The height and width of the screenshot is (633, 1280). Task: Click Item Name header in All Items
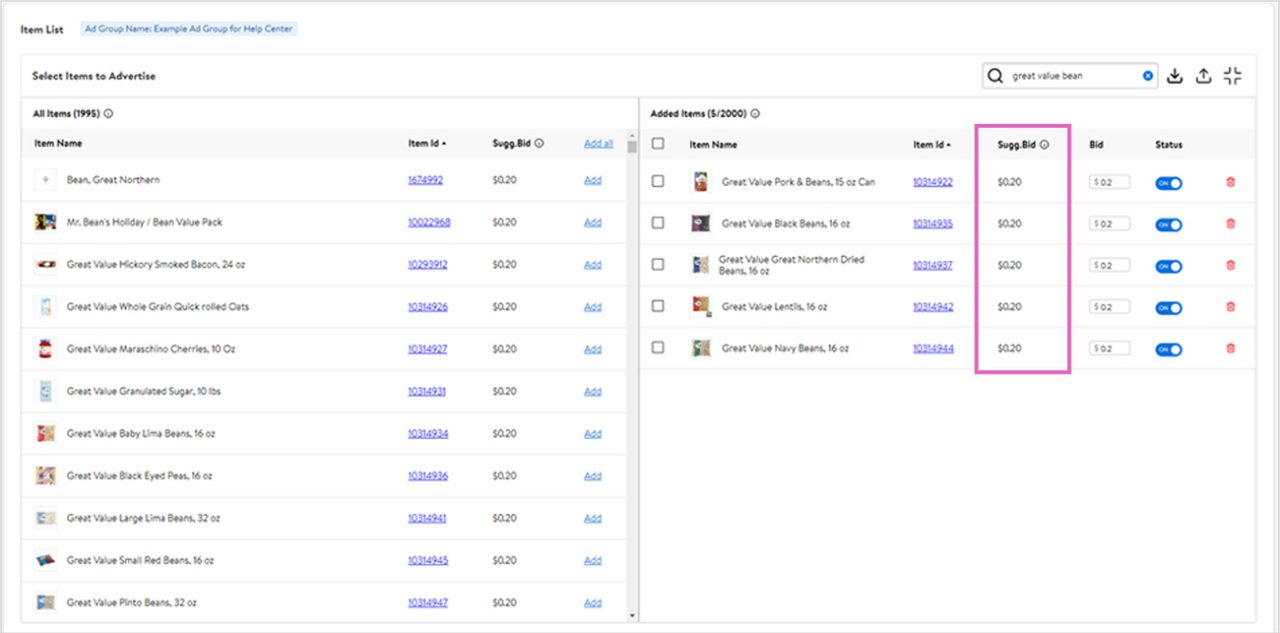(x=58, y=143)
